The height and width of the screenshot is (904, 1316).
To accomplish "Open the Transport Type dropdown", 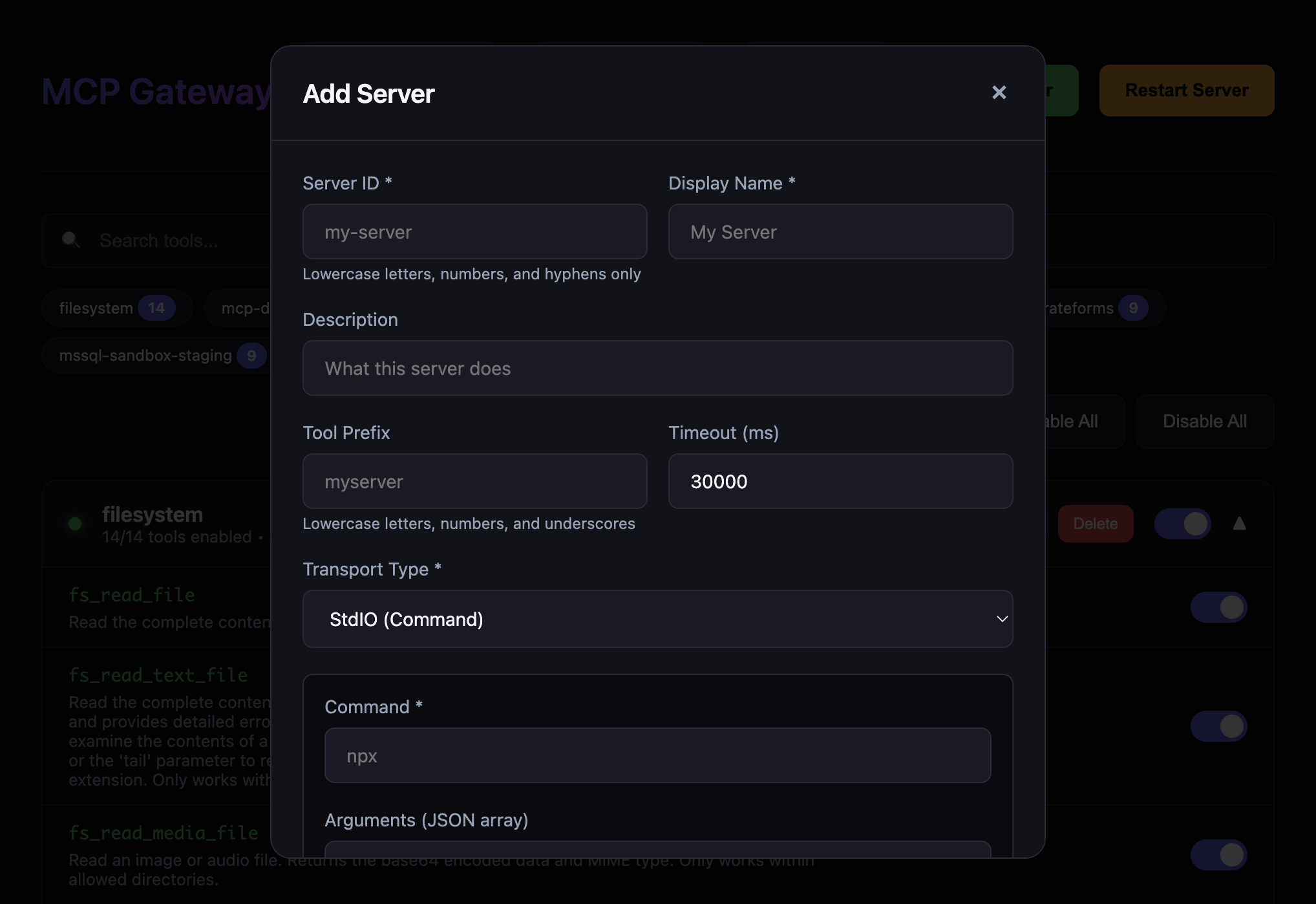I will pyautogui.click(x=657, y=619).
